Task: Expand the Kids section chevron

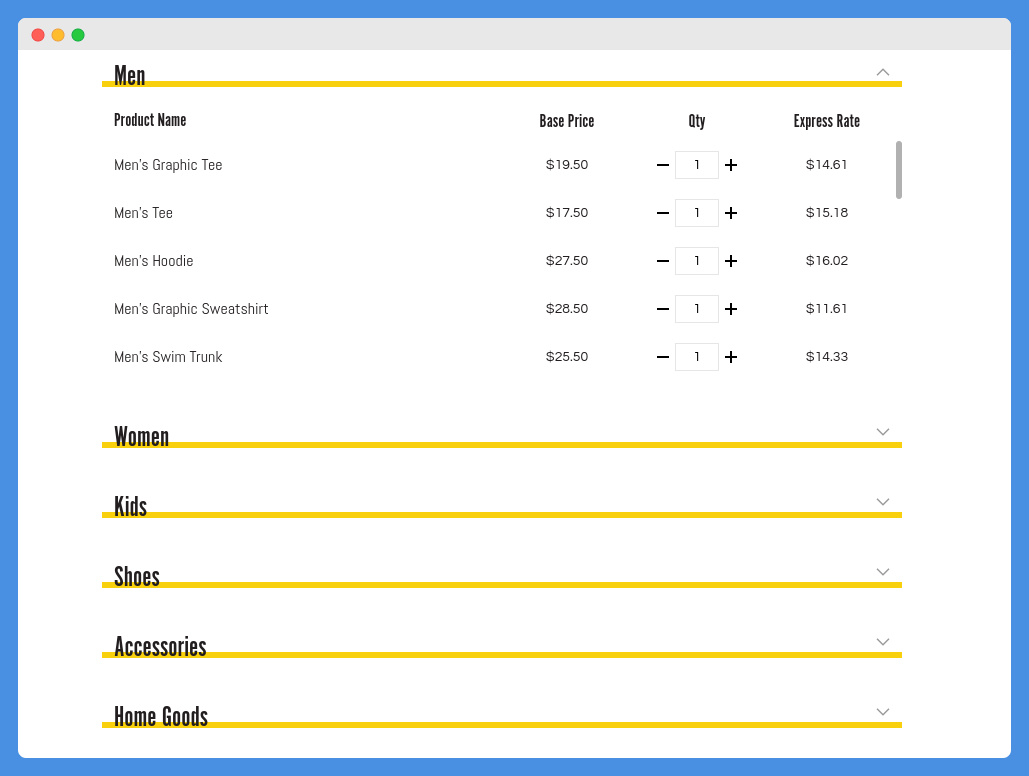Action: (x=883, y=502)
